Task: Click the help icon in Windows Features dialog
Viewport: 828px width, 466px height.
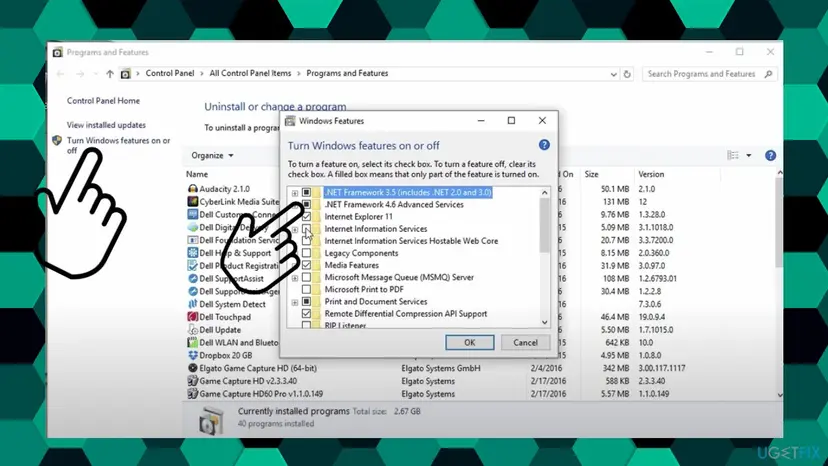Action: [544, 145]
